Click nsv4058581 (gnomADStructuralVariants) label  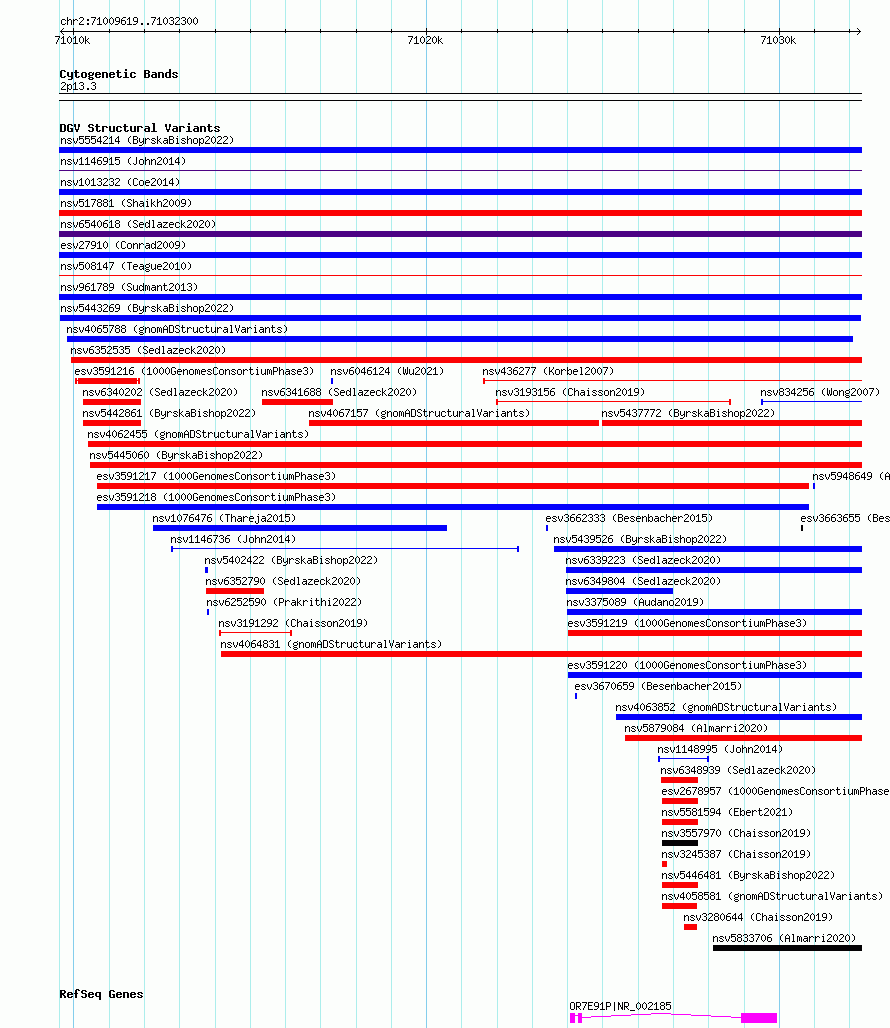click(x=772, y=896)
